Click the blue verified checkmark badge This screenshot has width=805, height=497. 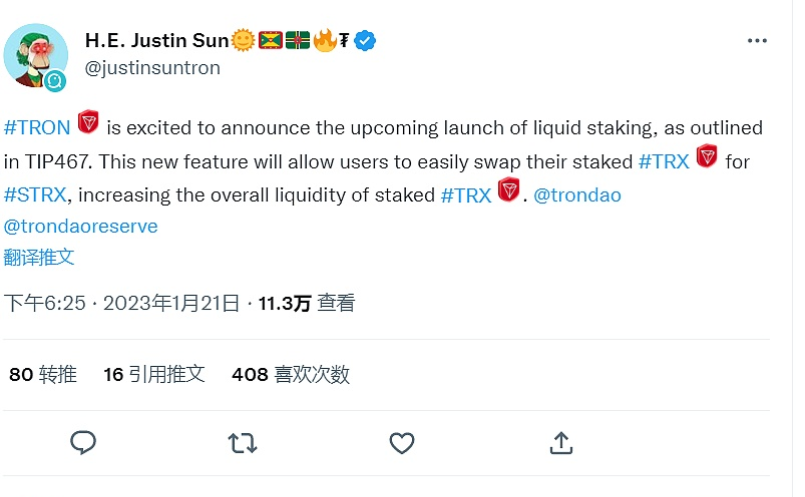(x=365, y=41)
